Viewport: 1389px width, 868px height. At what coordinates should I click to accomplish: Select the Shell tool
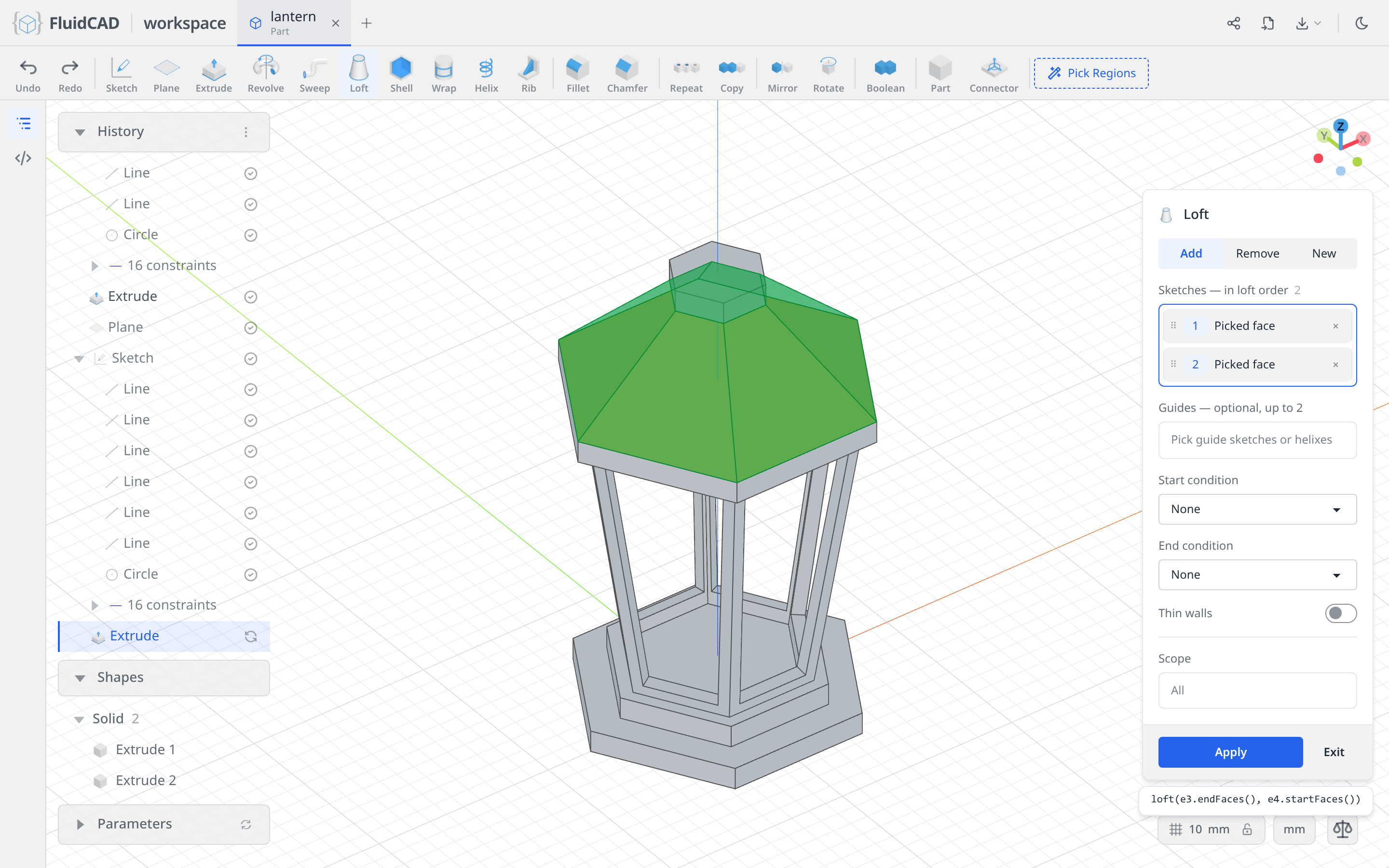click(401, 74)
